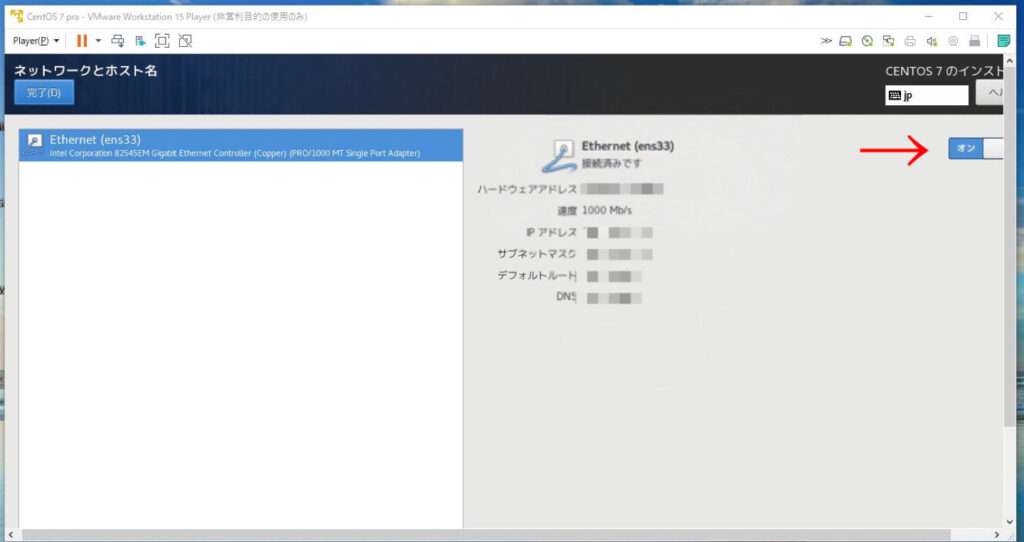Viewport: 1024px width, 542px height.
Task: Click the horizontal scrollbar right arrow
Action: (997, 535)
